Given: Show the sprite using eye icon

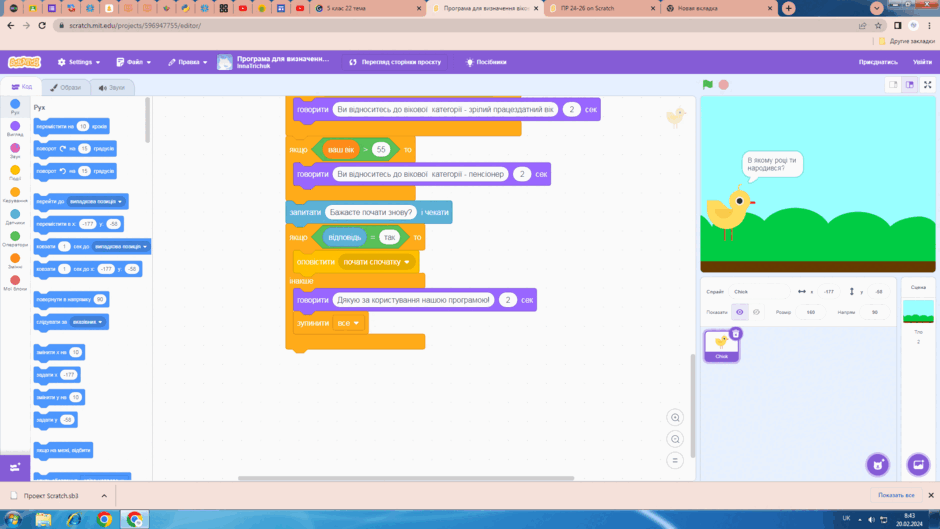Looking at the screenshot, I should (740, 312).
